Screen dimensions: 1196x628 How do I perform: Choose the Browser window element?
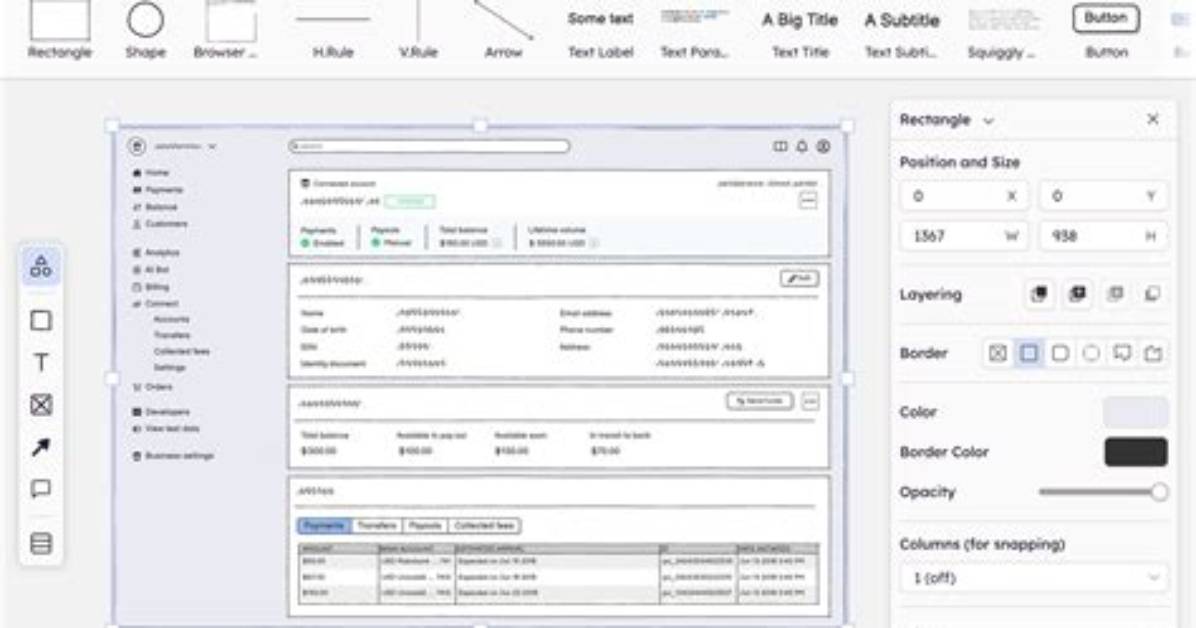[227, 31]
